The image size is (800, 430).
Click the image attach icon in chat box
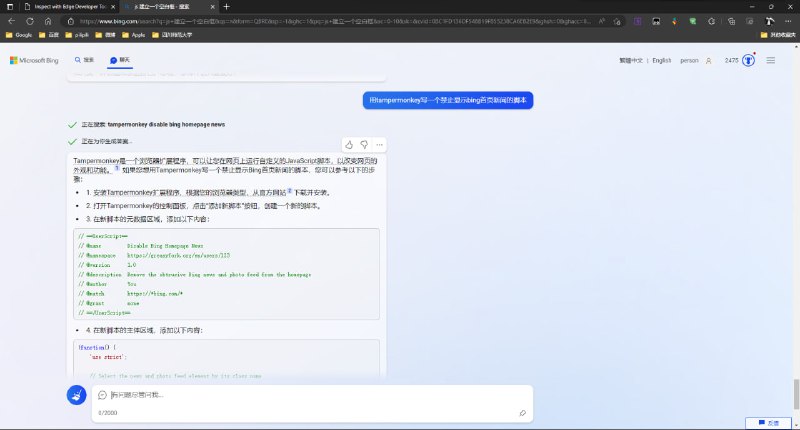coord(522,413)
